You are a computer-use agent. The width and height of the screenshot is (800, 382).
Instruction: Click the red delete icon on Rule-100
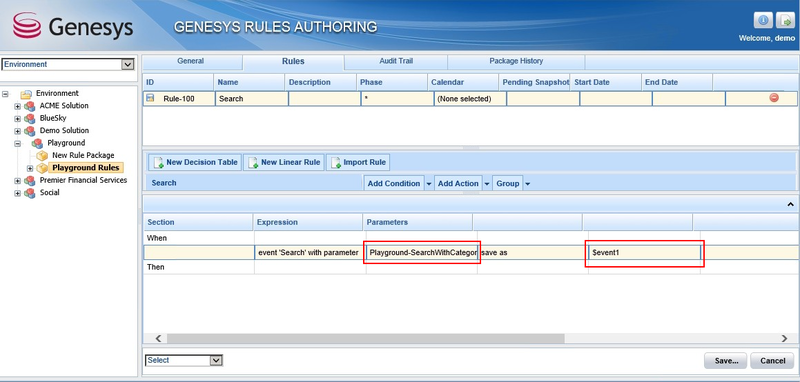pyautogui.click(x=774, y=98)
